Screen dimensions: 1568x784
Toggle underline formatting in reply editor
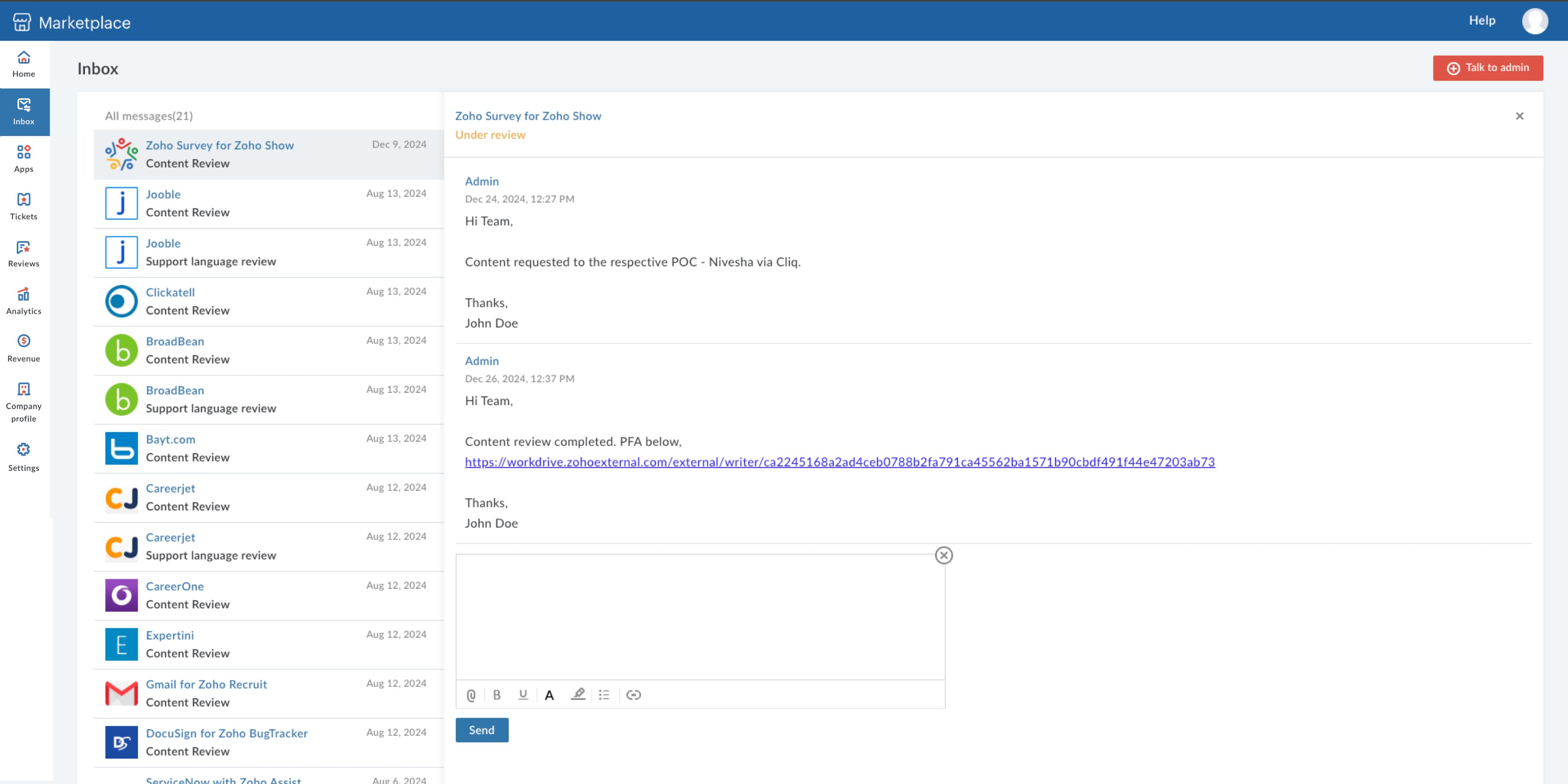pyautogui.click(x=523, y=695)
